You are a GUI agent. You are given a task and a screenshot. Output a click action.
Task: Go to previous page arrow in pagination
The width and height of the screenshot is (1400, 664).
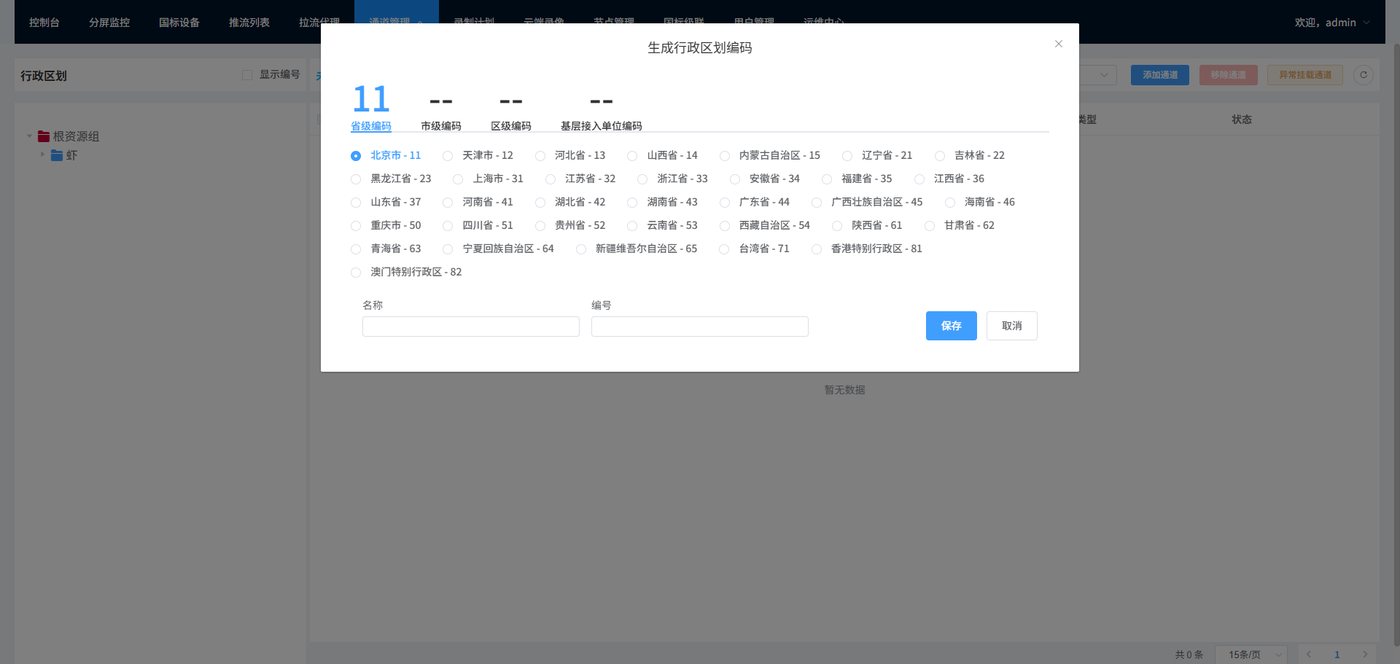[1308, 654]
